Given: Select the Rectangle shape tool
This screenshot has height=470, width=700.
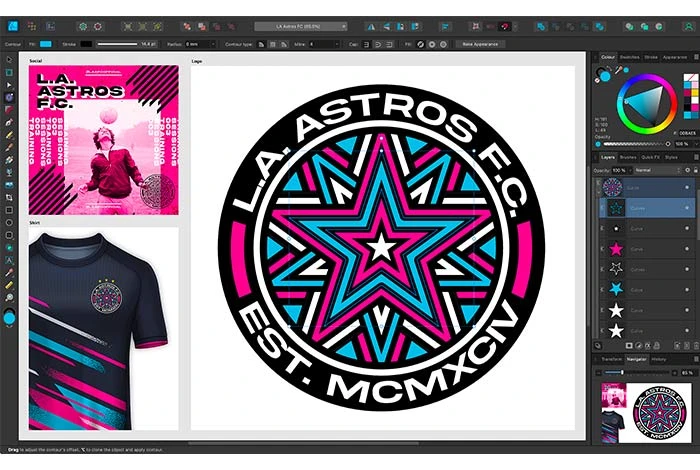Looking at the screenshot, I should coord(9,210).
